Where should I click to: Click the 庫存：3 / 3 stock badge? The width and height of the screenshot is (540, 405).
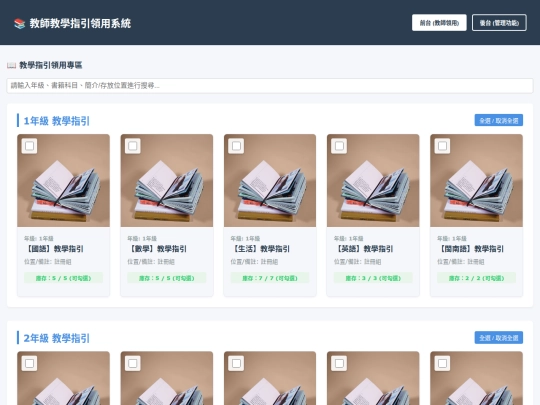coord(373,278)
